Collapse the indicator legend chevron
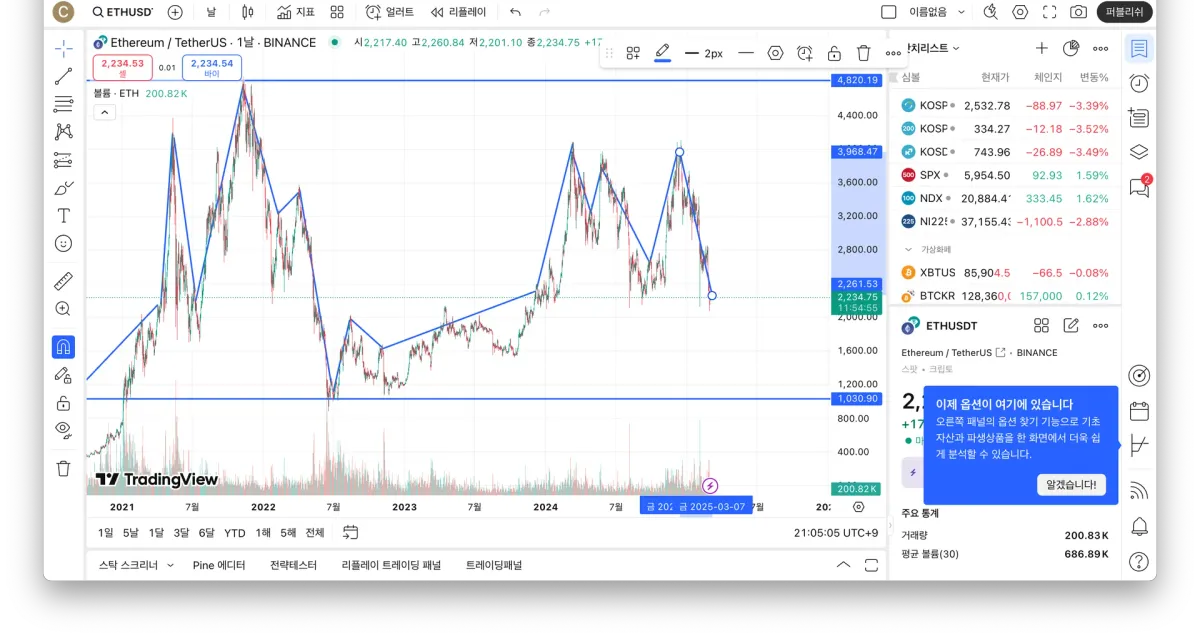 pyautogui.click(x=104, y=112)
